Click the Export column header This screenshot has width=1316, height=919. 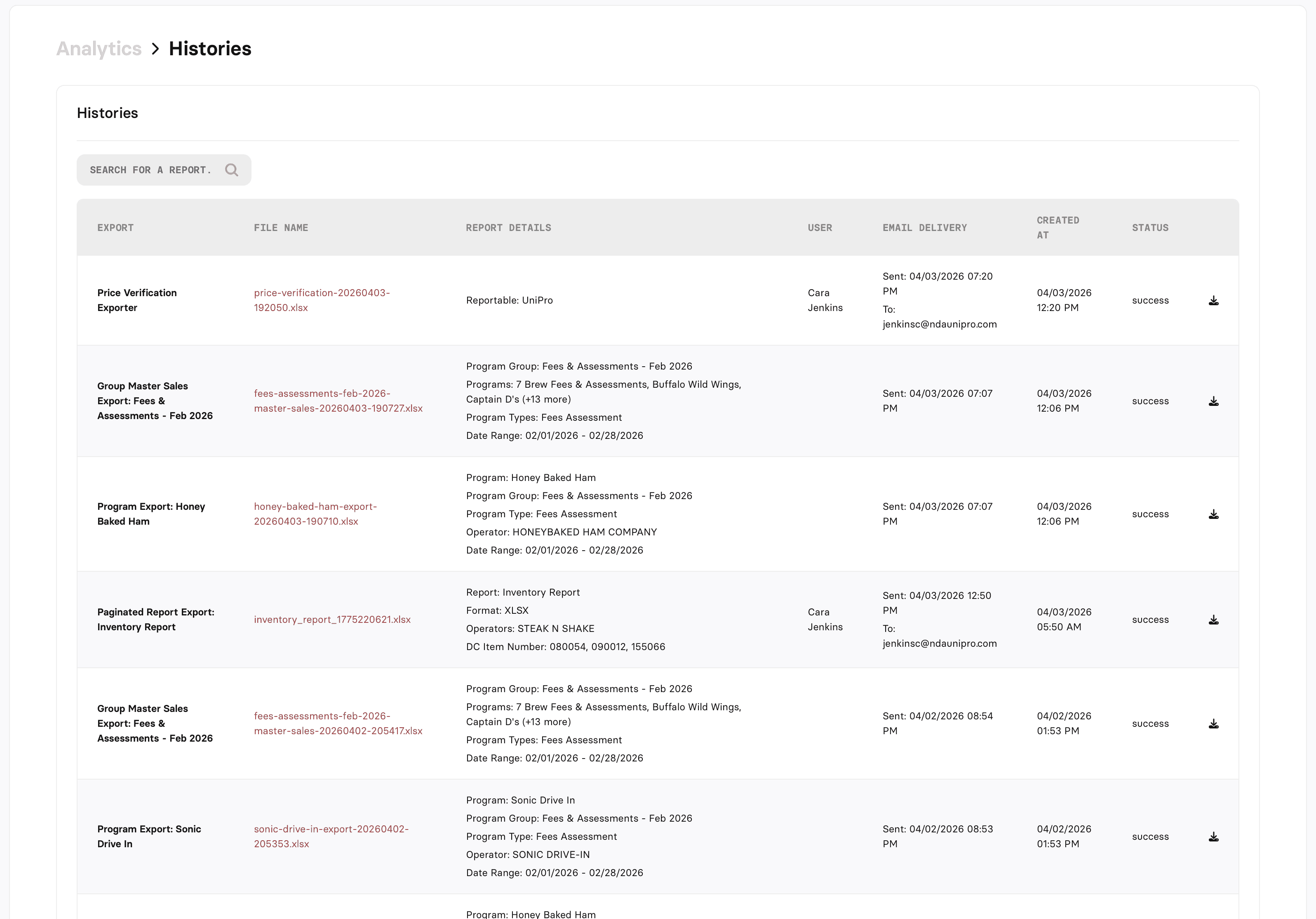tap(115, 228)
